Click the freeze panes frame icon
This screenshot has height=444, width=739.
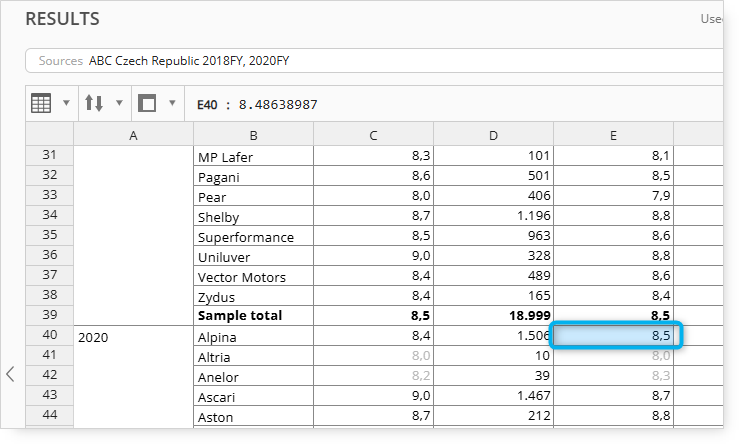[x=147, y=103]
